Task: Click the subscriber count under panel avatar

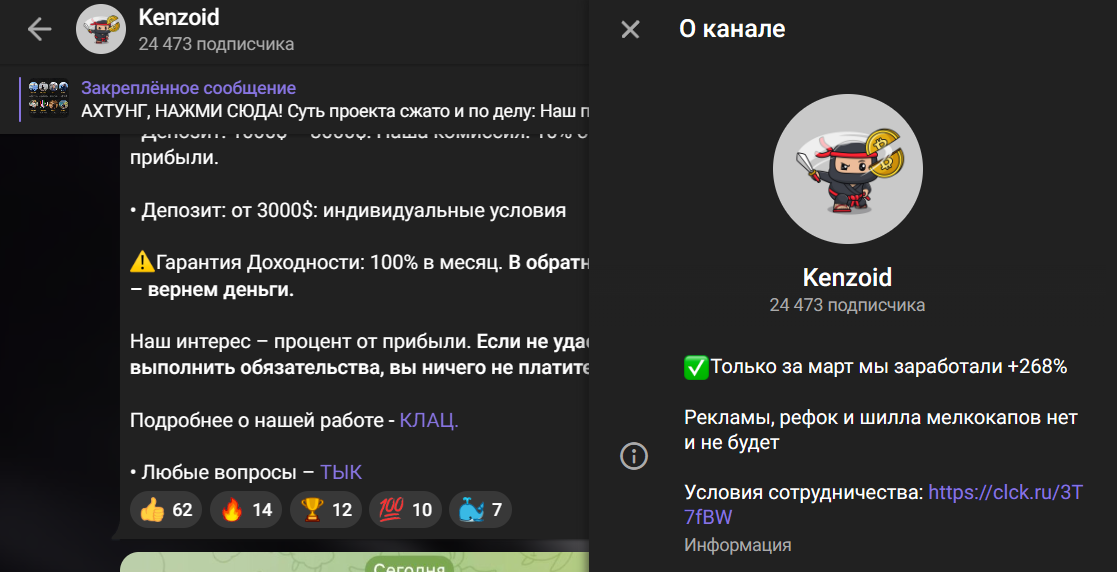Action: (x=848, y=305)
